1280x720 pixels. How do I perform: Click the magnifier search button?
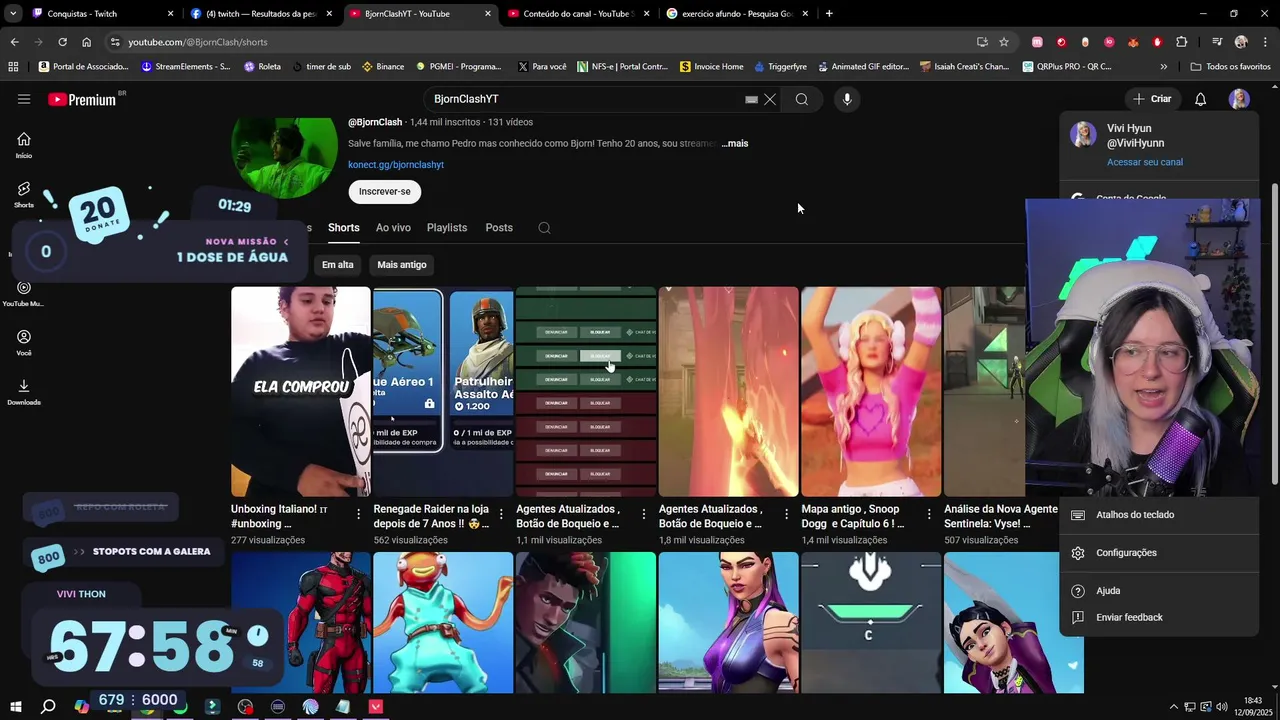[802, 99]
